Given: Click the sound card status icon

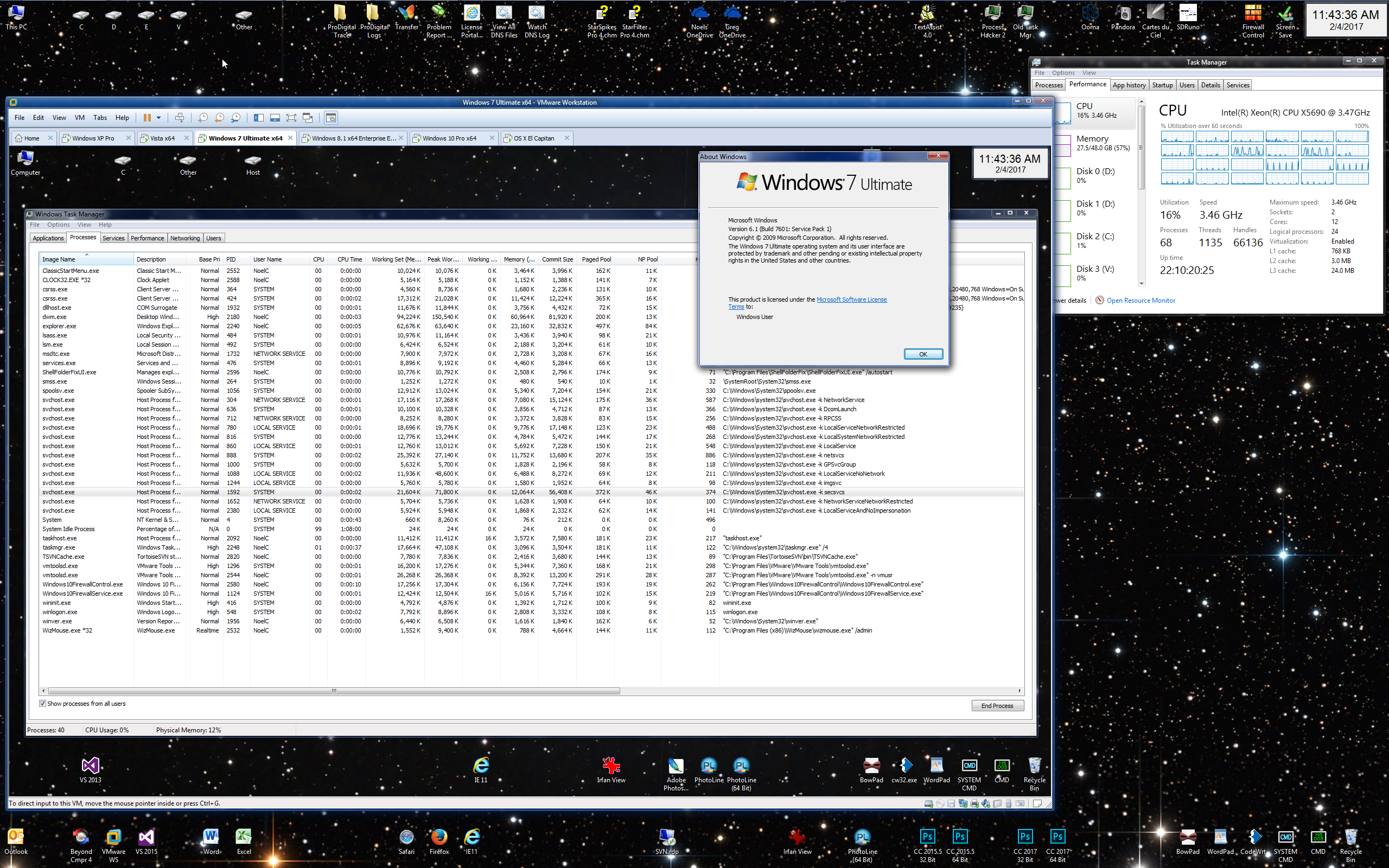Looking at the screenshot, I should (x=985, y=803).
